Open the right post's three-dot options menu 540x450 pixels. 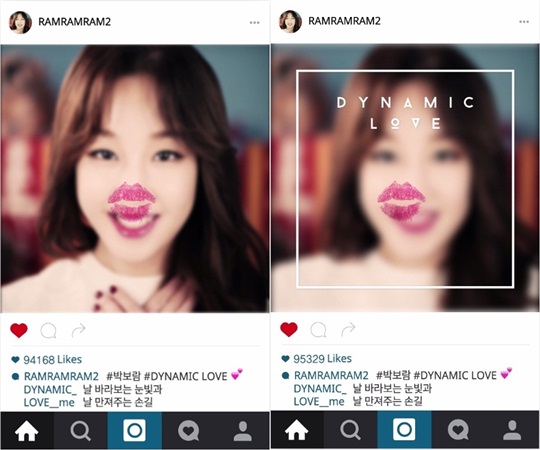(x=524, y=22)
